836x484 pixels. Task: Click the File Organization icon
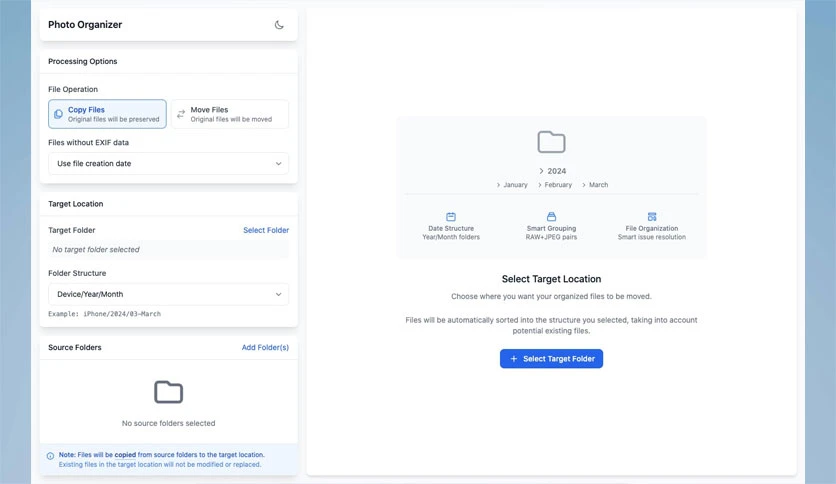[x=652, y=216]
